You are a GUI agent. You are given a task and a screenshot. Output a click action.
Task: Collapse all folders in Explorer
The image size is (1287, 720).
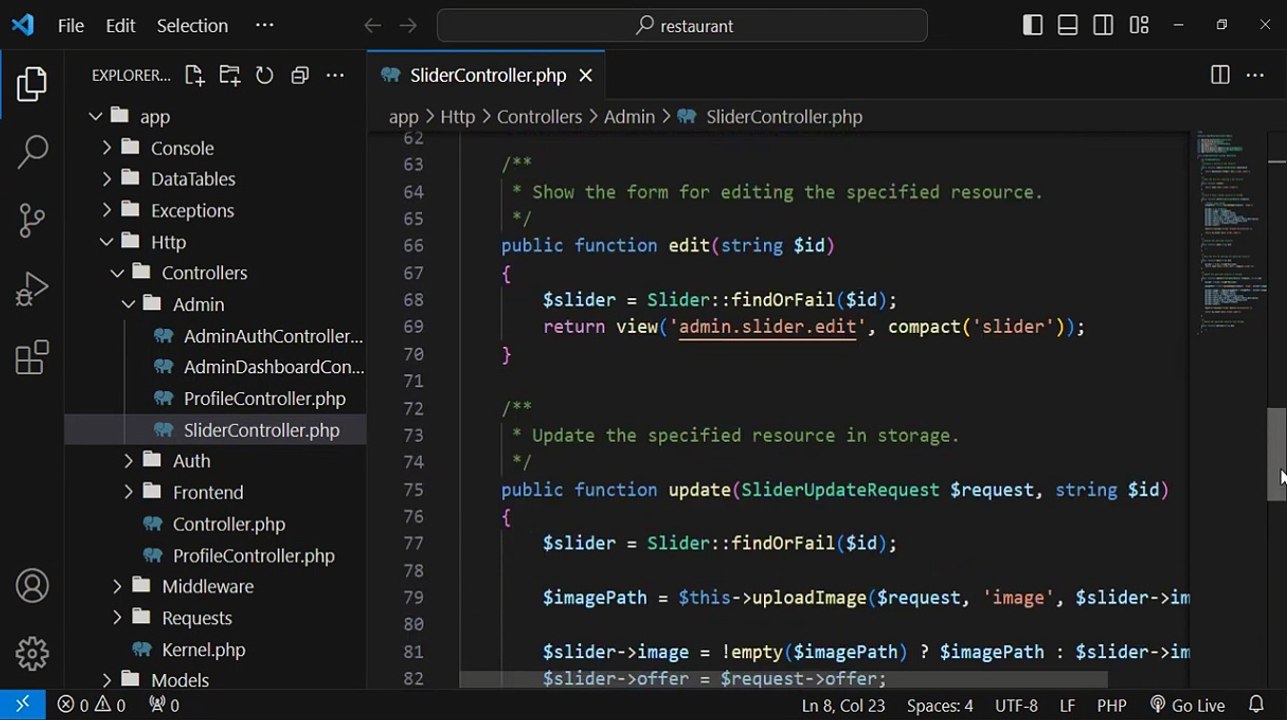pyautogui.click(x=299, y=75)
